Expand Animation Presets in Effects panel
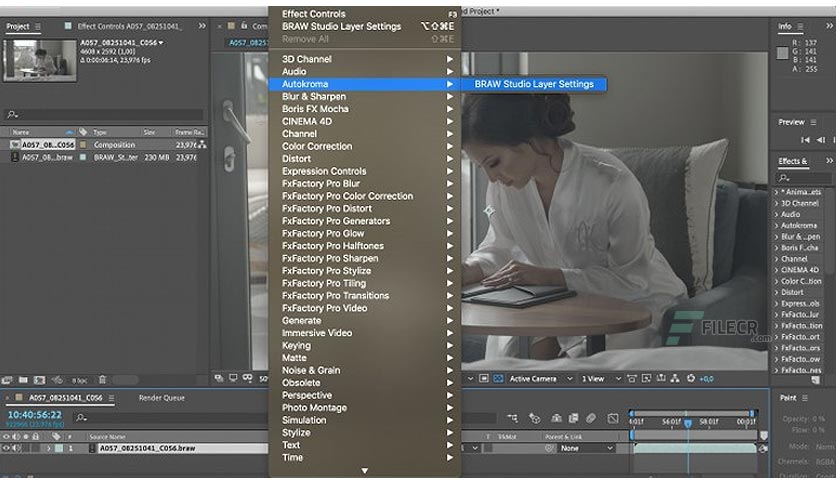Screen dimensions: 836x484 pyautogui.click(x=776, y=192)
